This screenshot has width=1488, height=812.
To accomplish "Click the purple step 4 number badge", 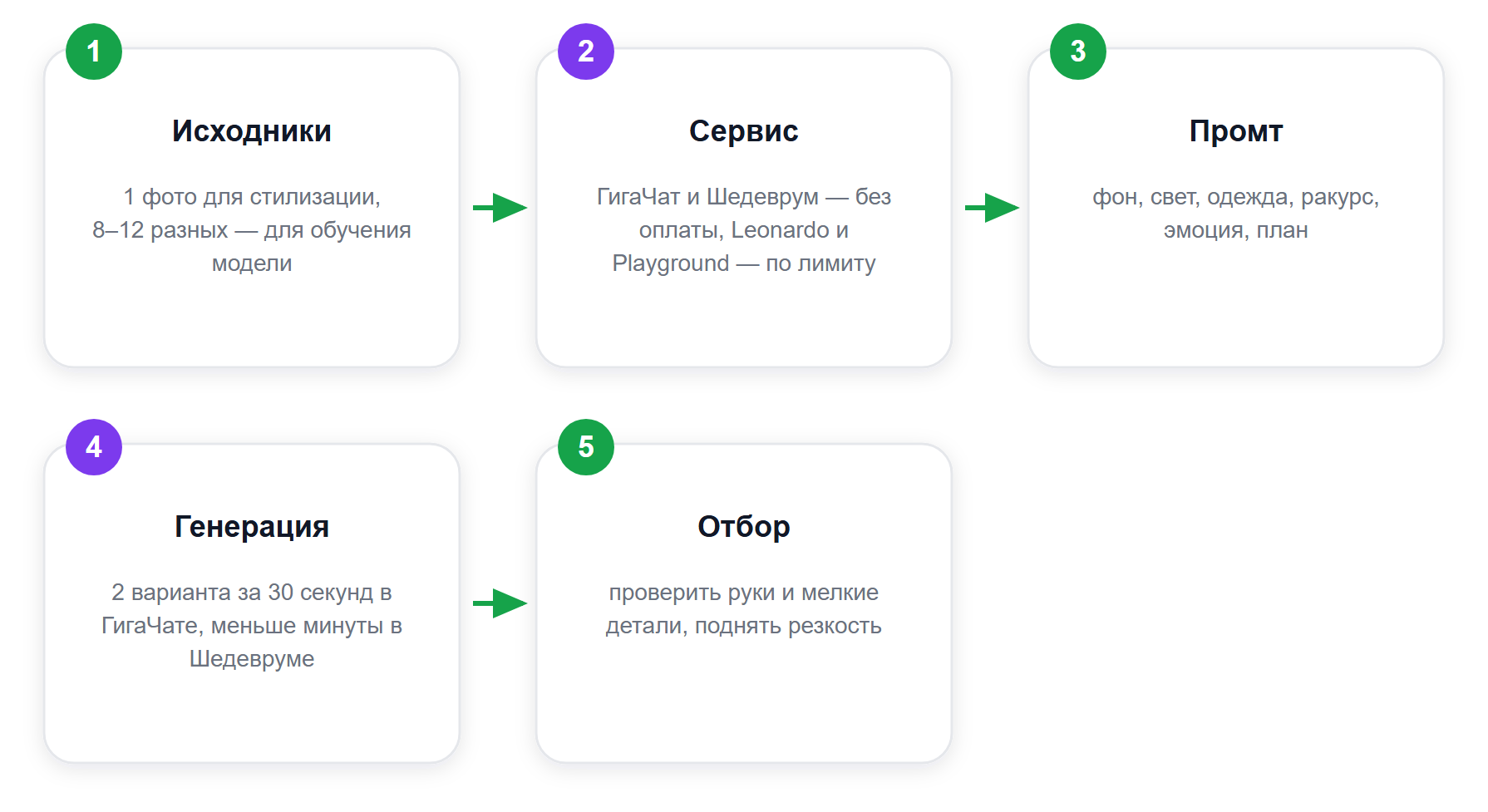I will click(94, 447).
